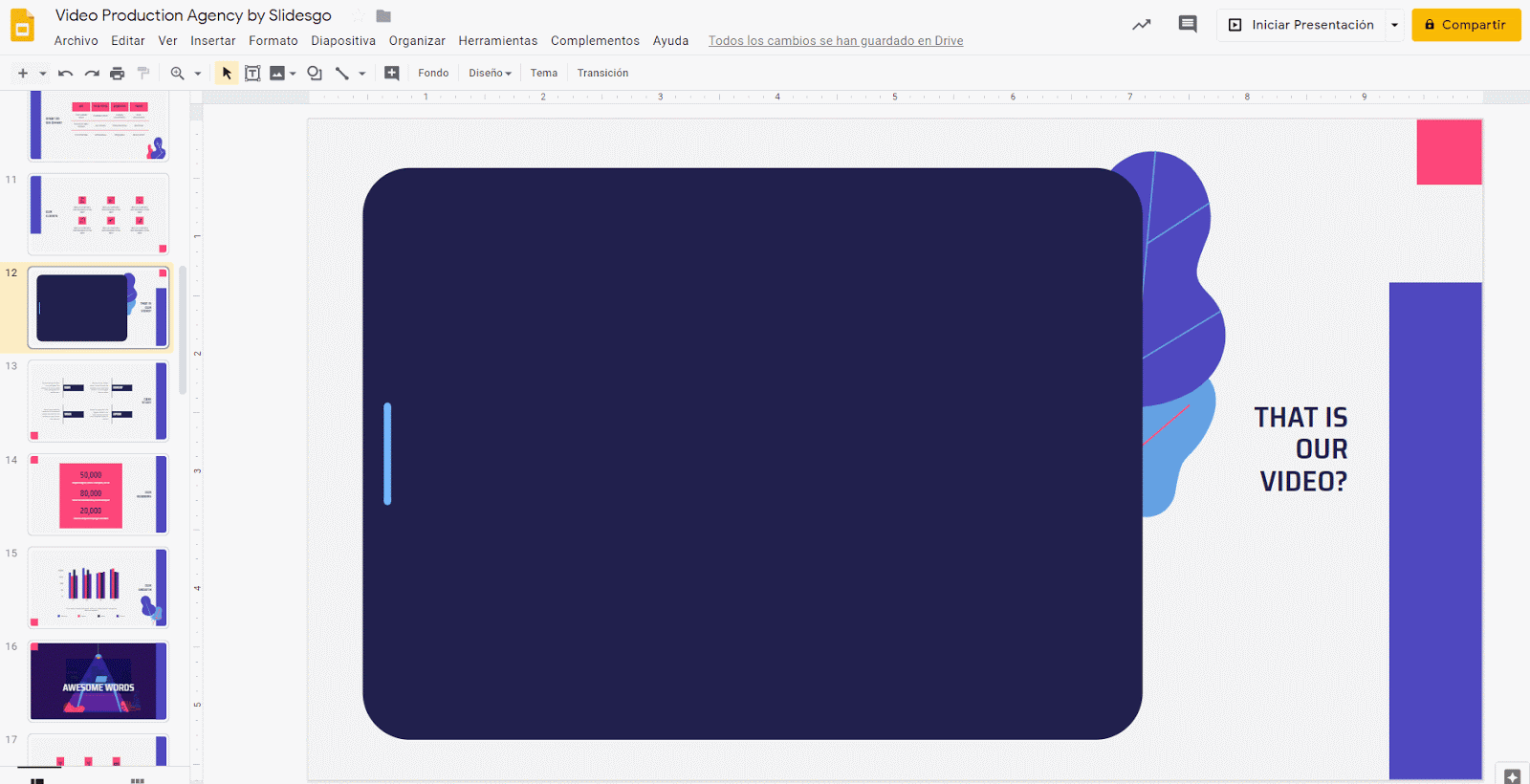1530x784 pixels.
Task: Open the Formato menu
Action: click(273, 41)
